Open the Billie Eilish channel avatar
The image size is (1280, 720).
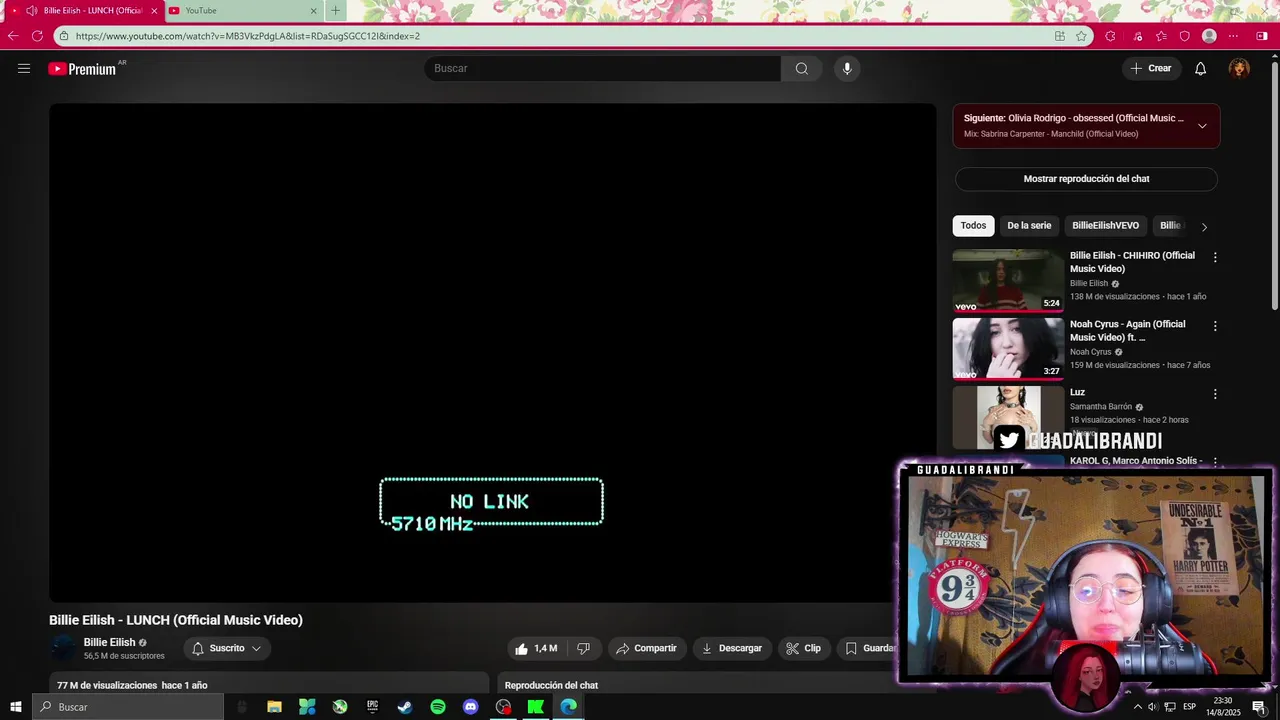tap(64, 648)
